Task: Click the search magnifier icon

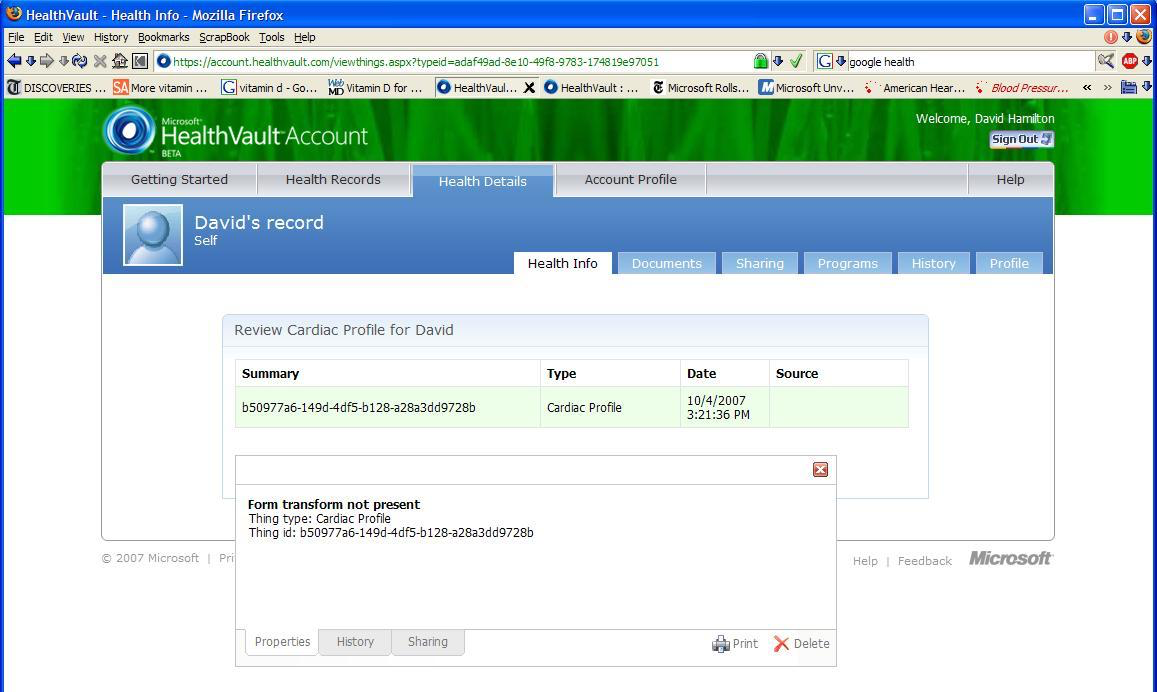Action: (1105, 61)
